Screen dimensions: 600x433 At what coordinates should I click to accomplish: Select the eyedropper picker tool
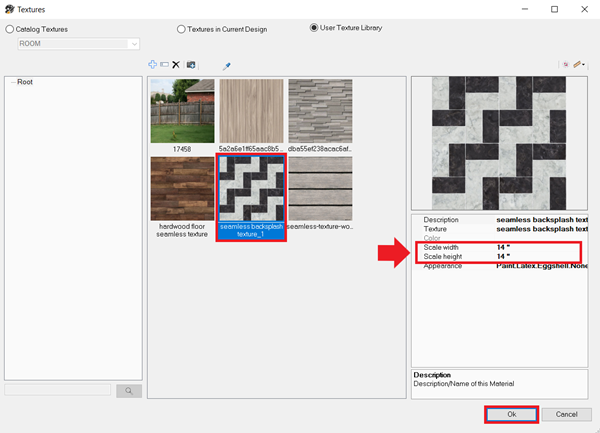(227, 66)
